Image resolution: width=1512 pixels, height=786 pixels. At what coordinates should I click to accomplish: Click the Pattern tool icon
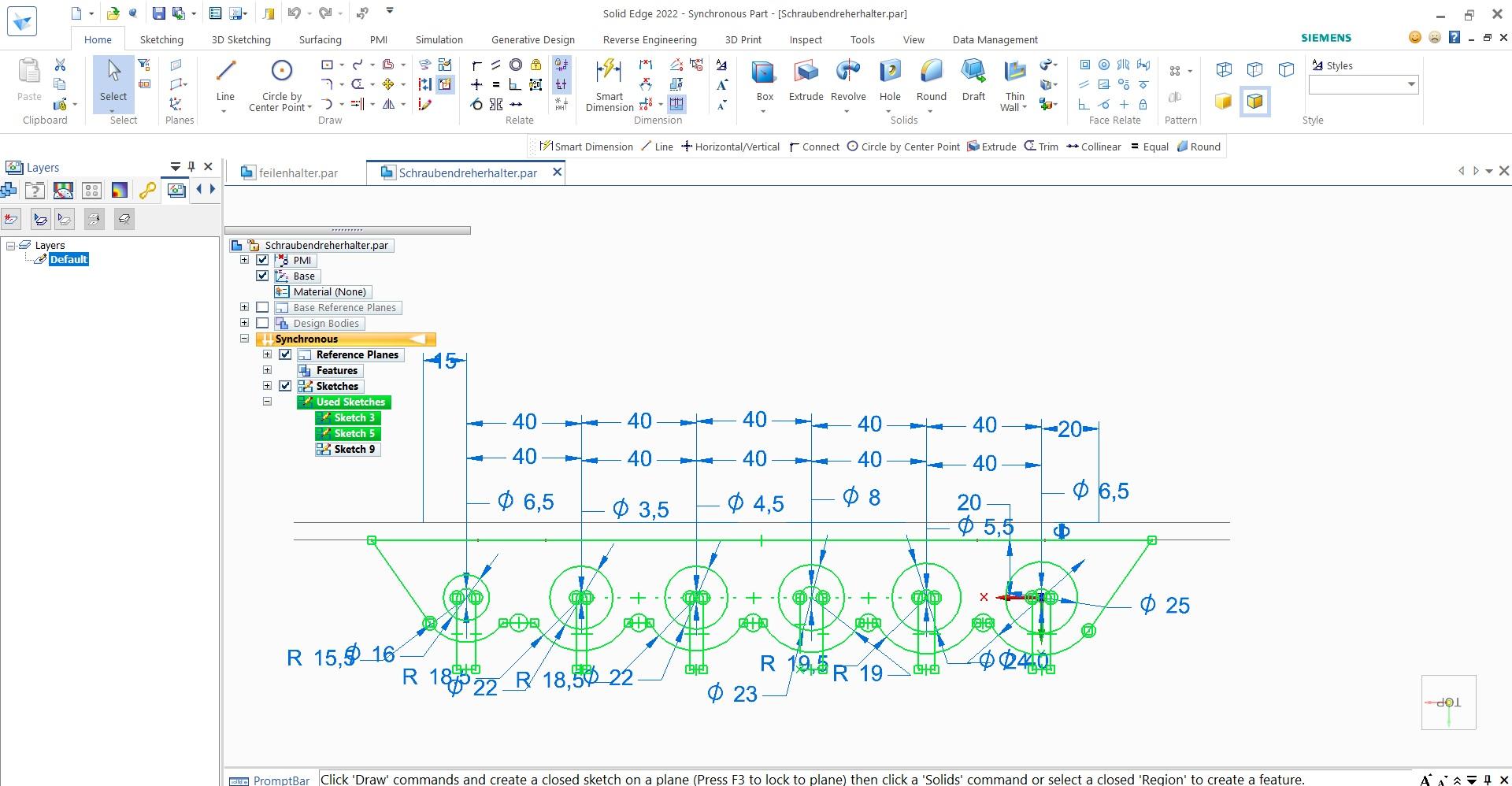(1175, 71)
